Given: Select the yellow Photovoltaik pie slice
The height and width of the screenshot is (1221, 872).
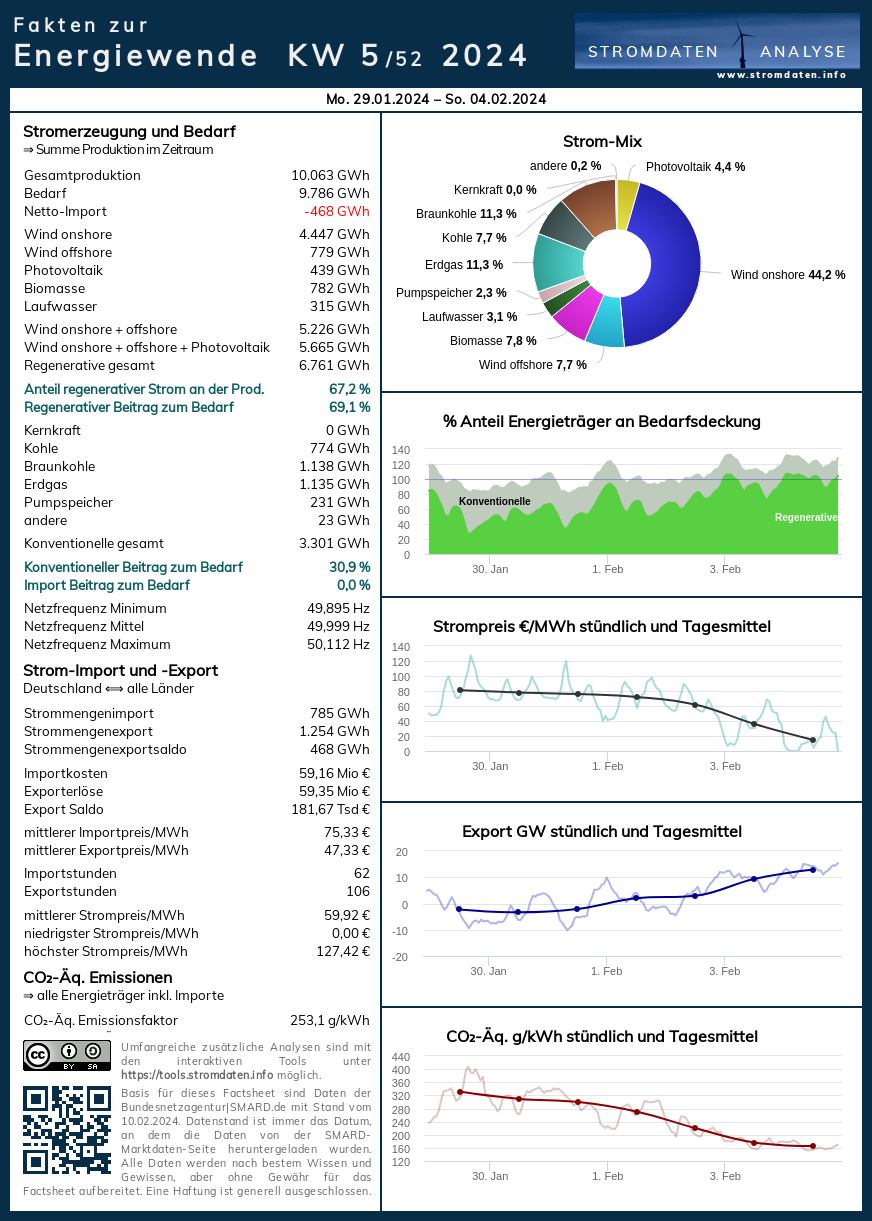Looking at the screenshot, I should coord(627,203).
